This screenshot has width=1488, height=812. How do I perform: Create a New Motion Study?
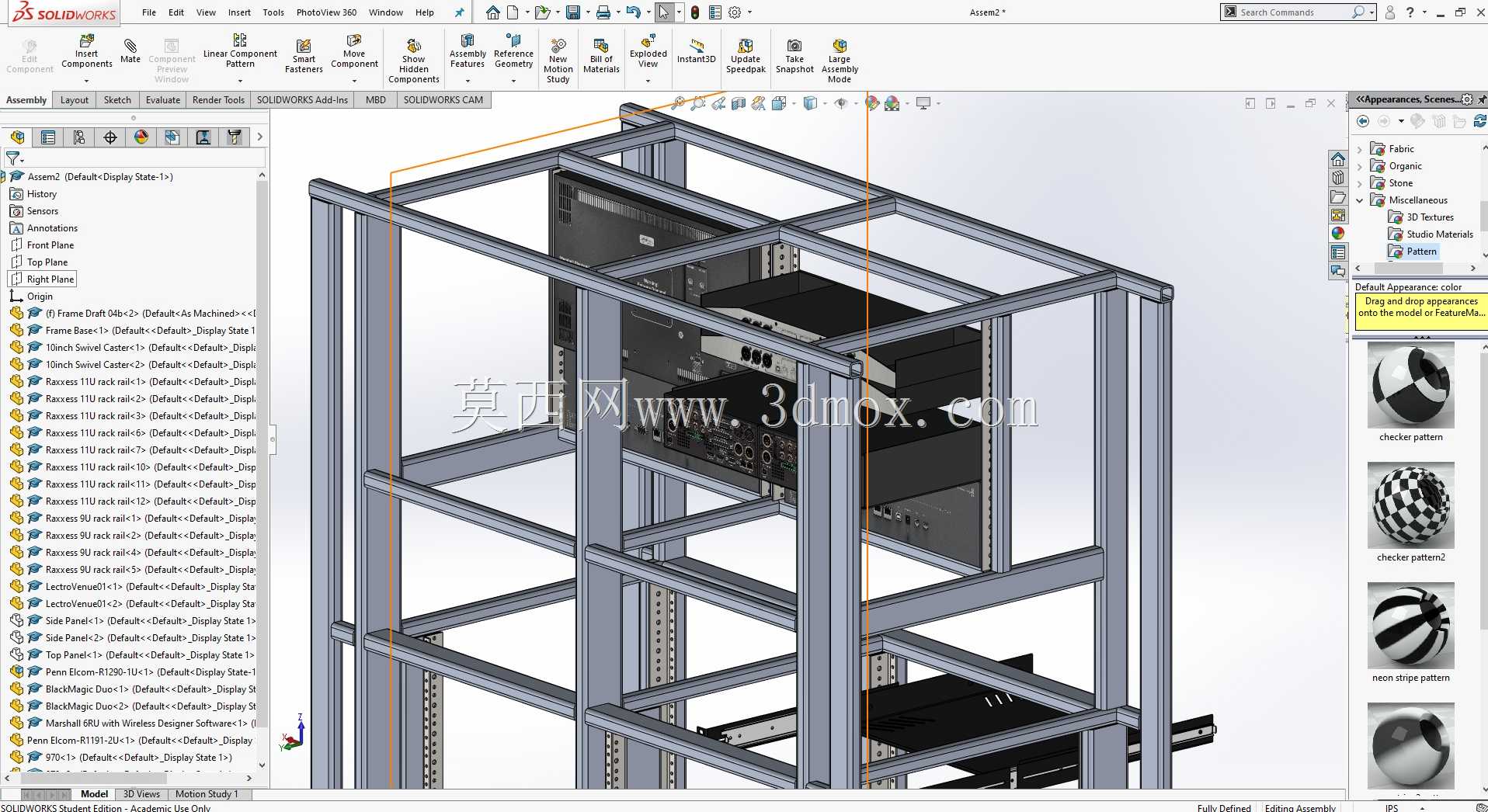(558, 61)
